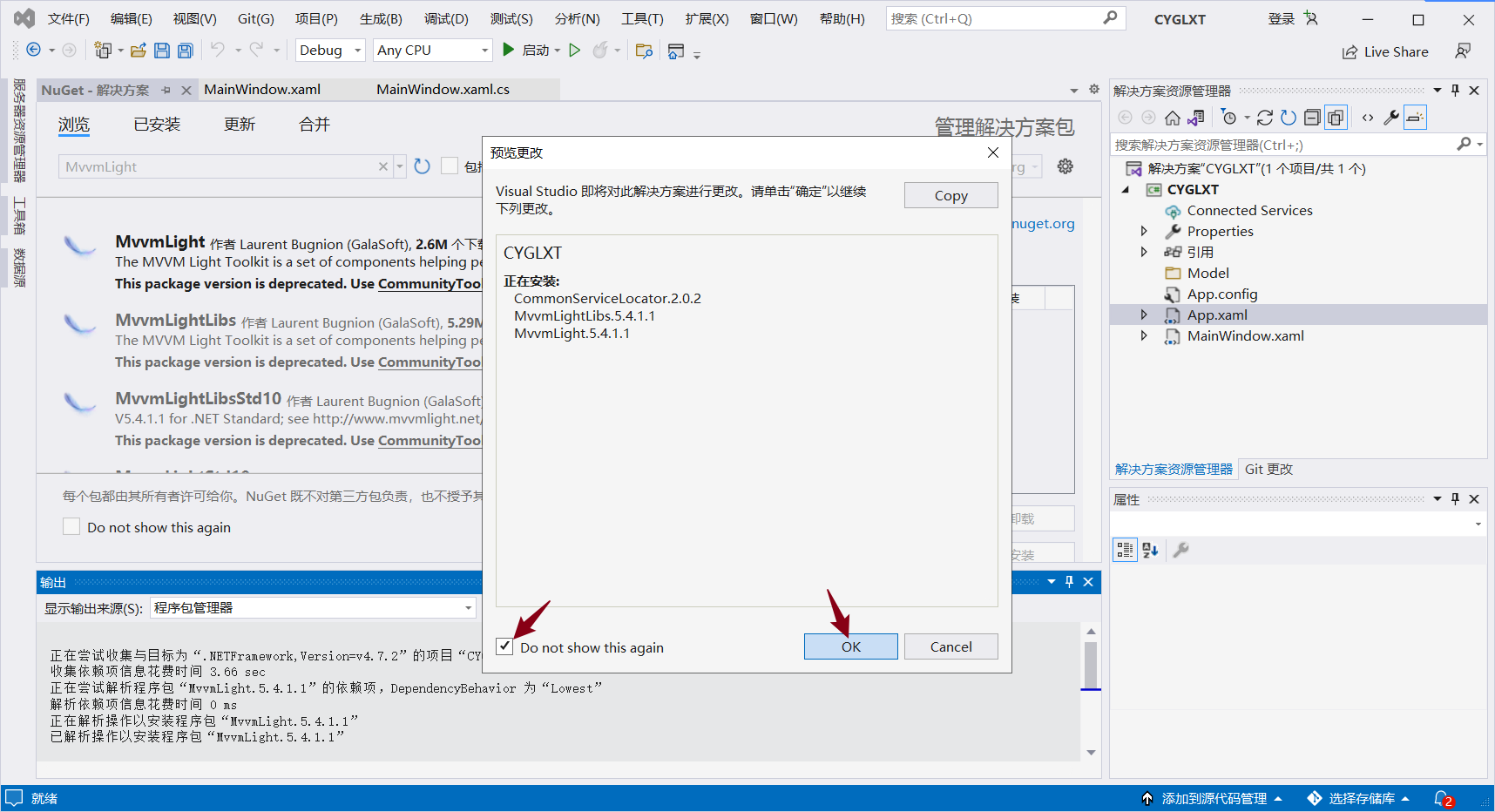
Task: Expand the App.xaml node
Action: click(x=1144, y=315)
